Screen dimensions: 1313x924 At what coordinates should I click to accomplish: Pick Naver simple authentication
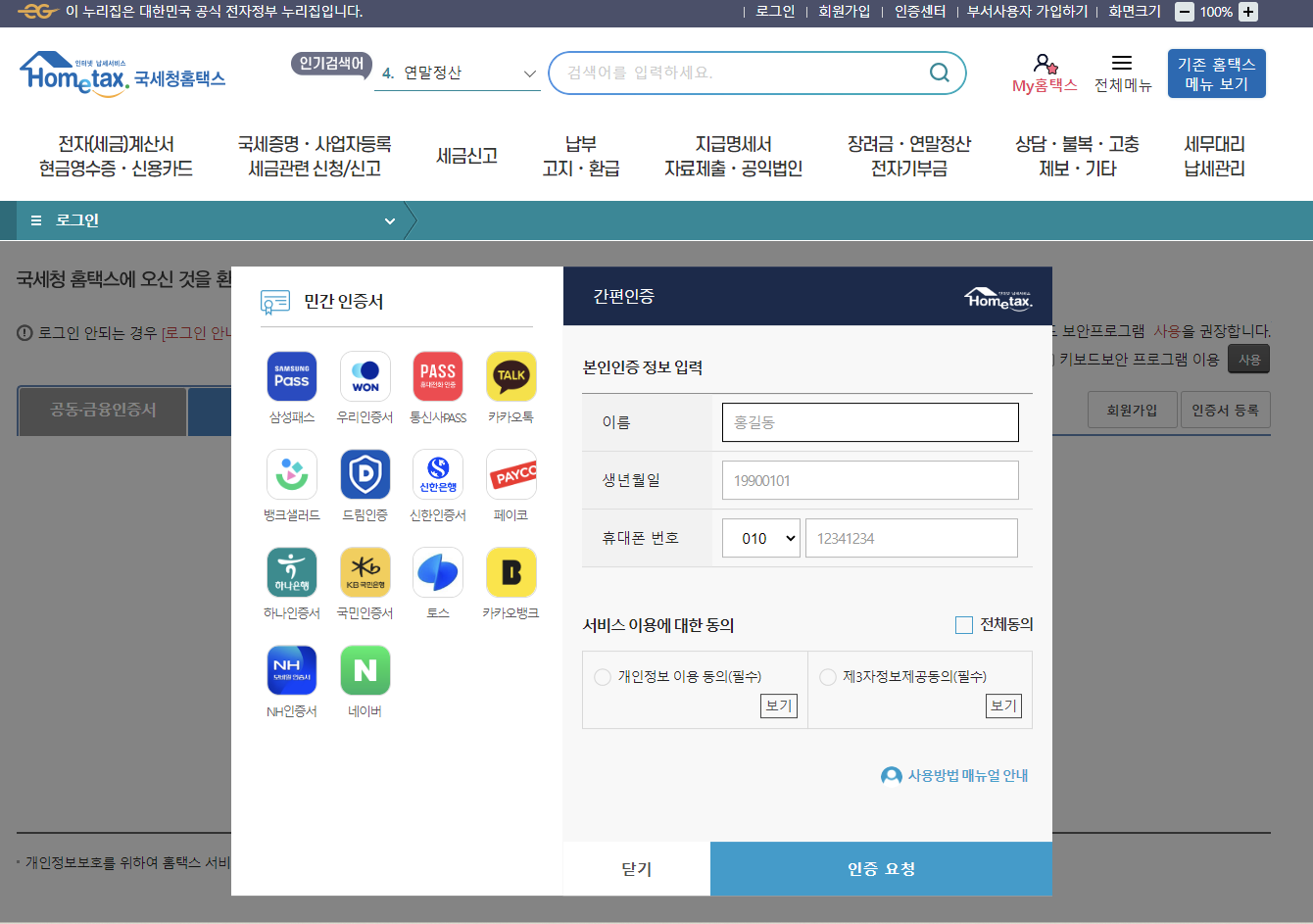tap(365, 670)
